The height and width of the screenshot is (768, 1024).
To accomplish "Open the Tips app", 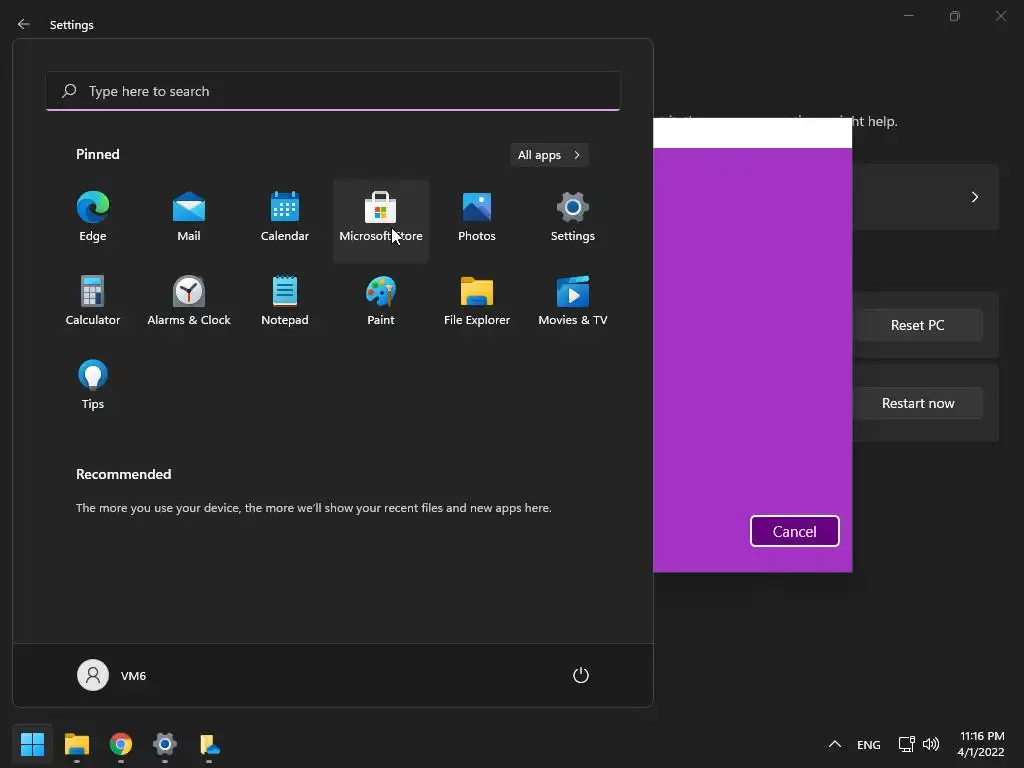I will [93, 385].
